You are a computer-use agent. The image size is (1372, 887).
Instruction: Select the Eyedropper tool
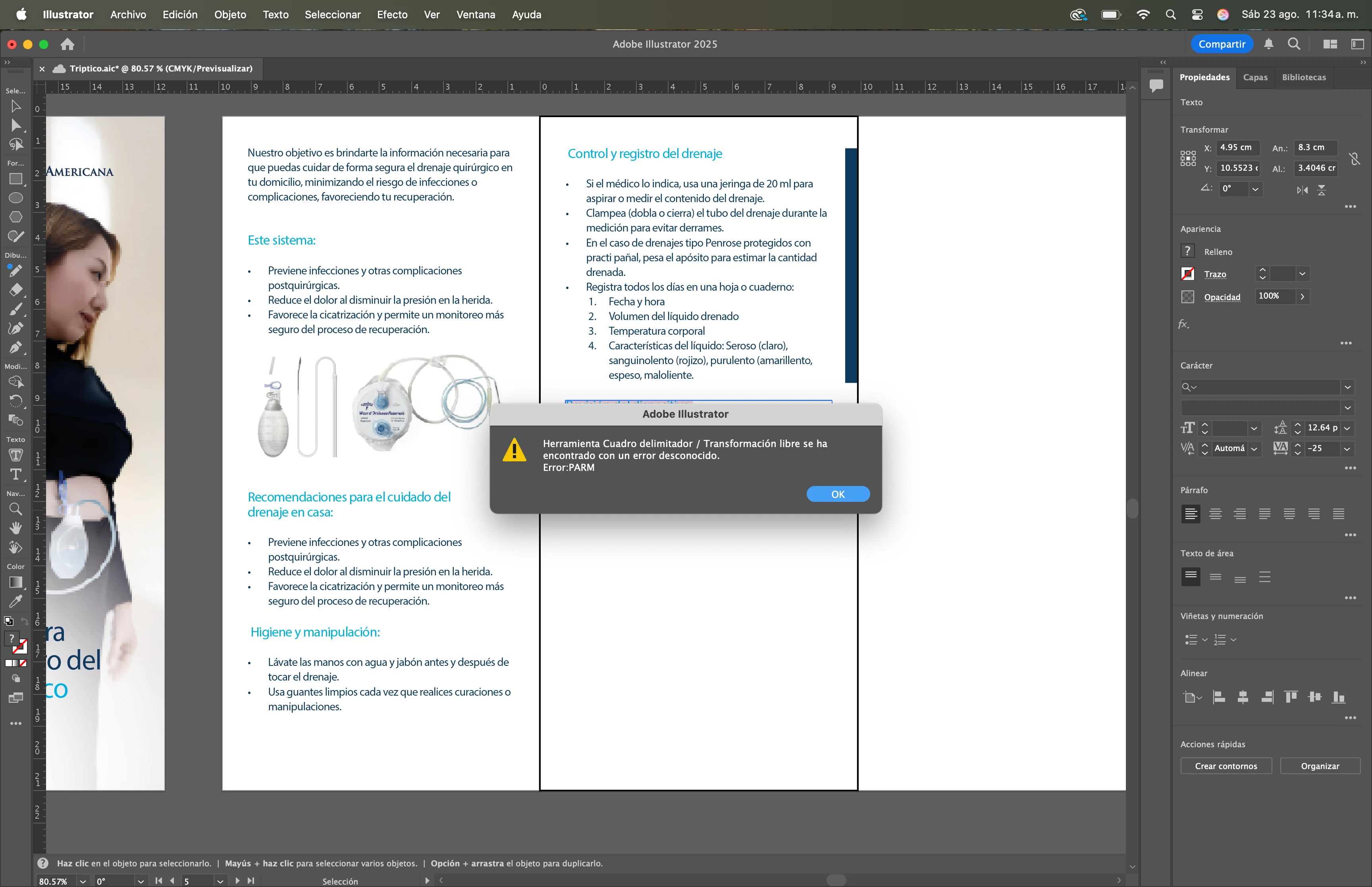point(16,601)
